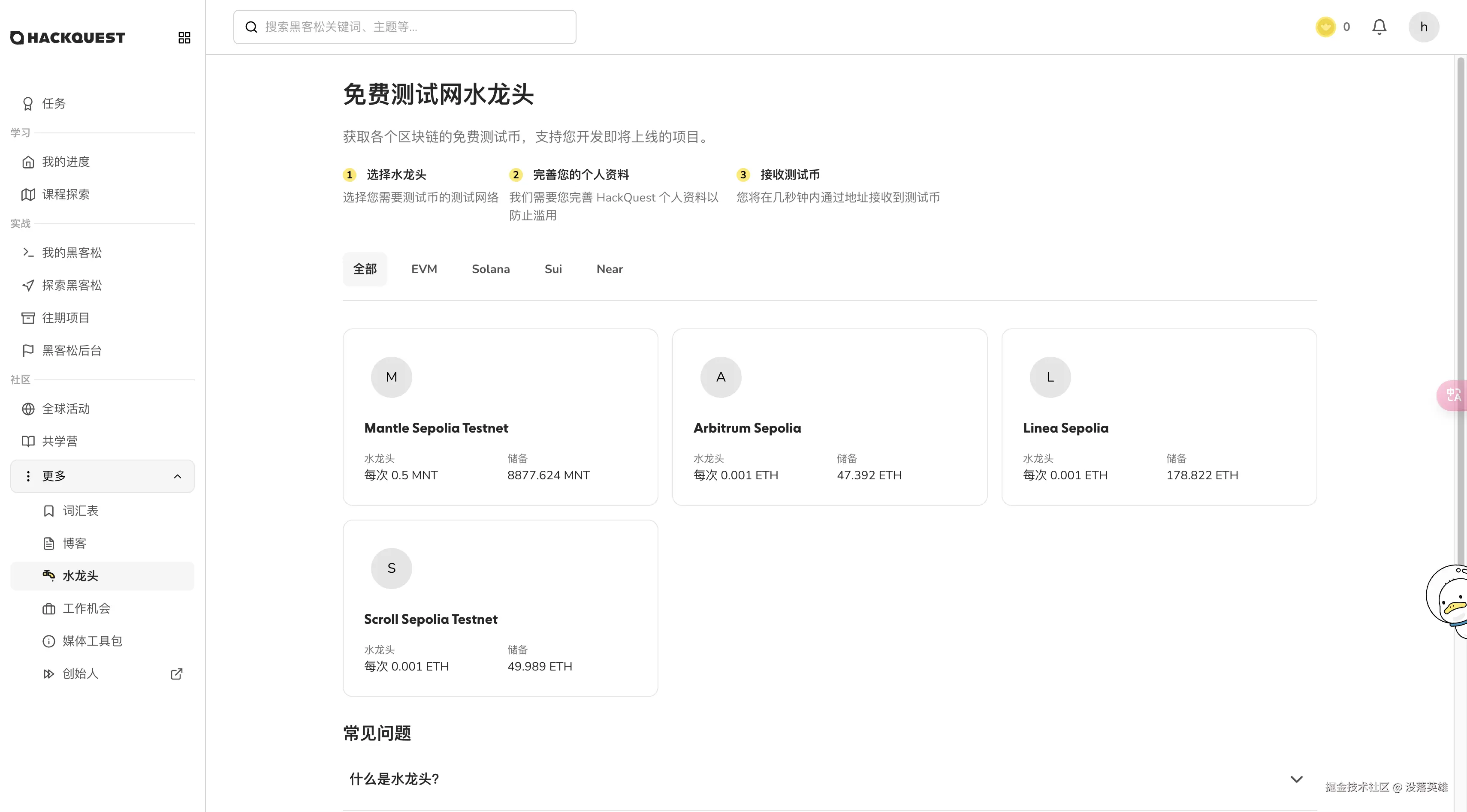
Task: Open the gold coin balance icon
Action: click(x=1325, y=27)
